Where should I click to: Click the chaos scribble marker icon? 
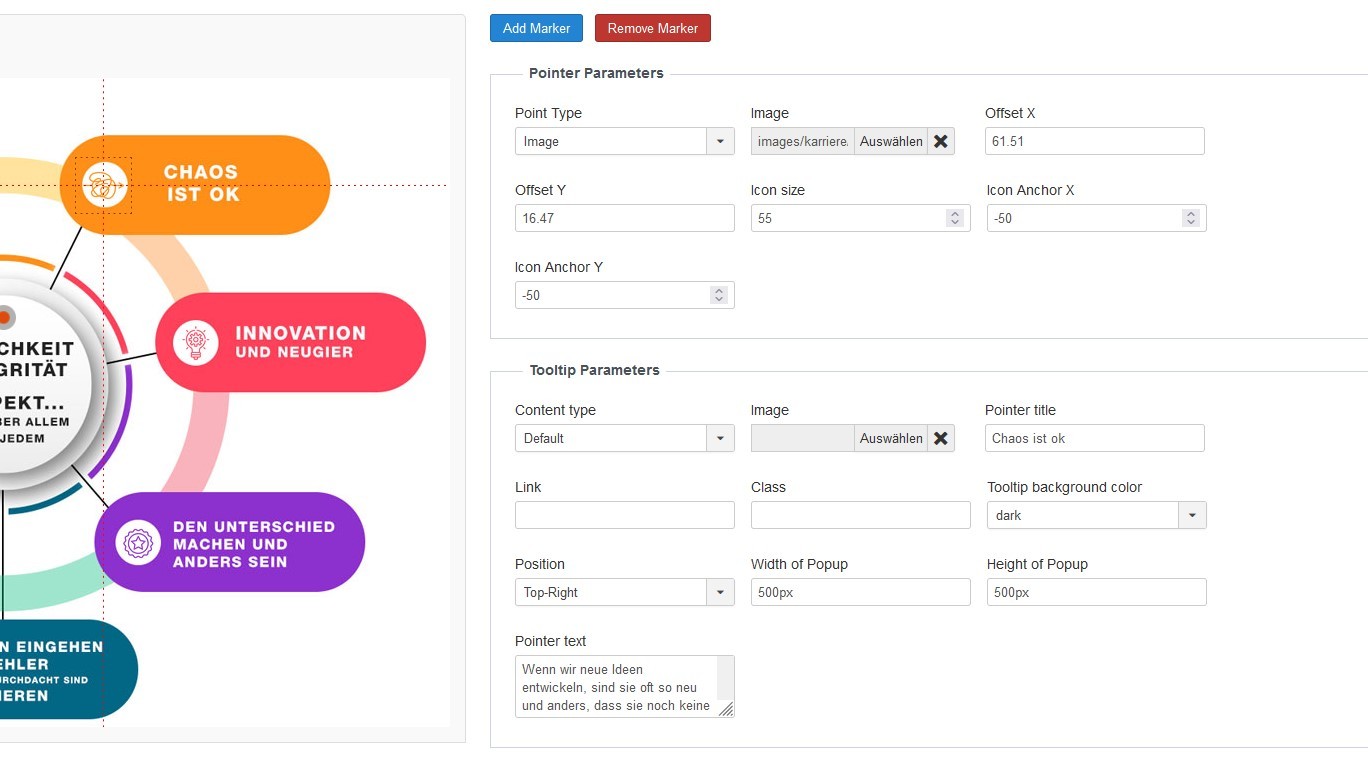[x=104, y=185]
